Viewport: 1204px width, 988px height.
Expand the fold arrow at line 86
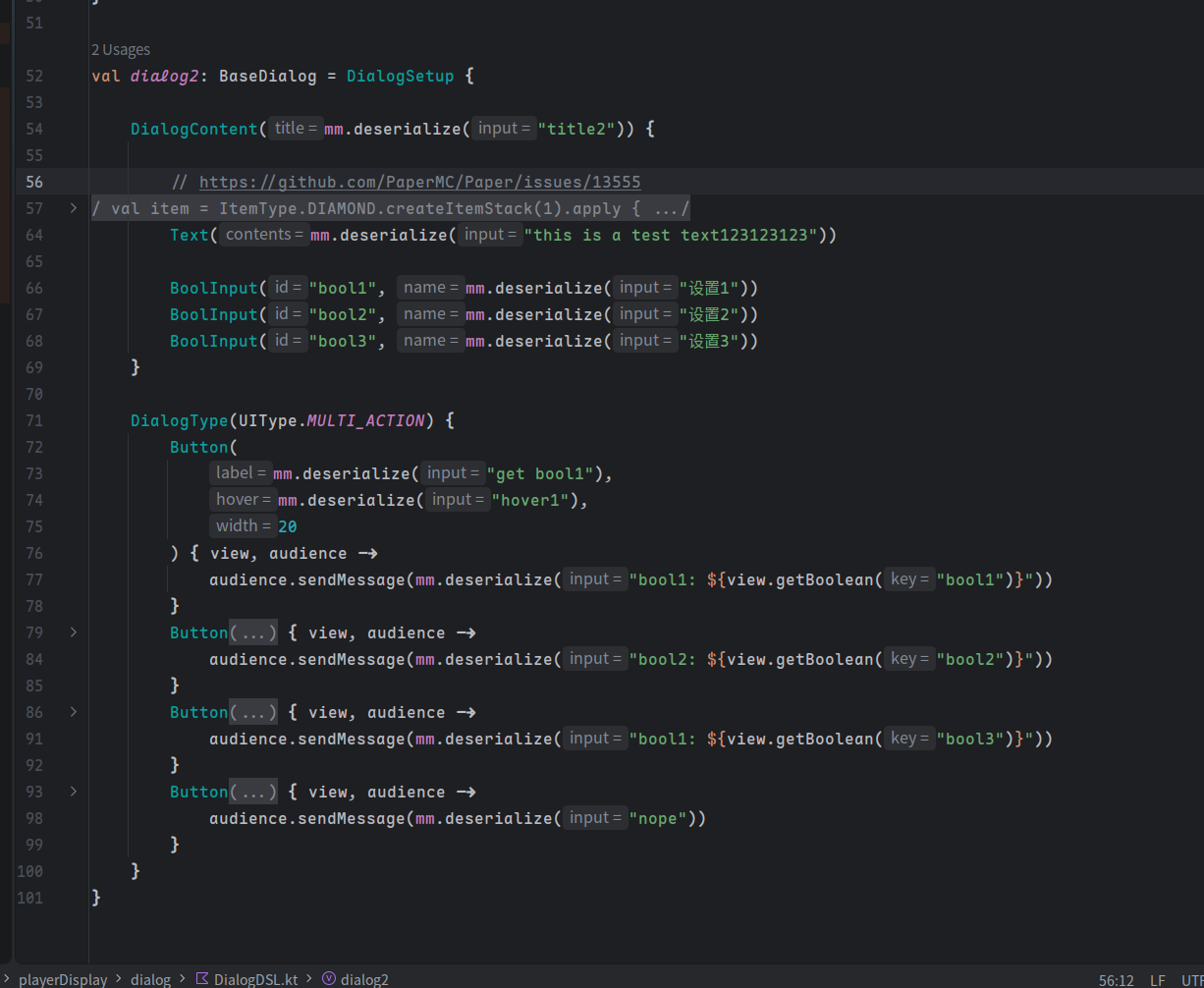(x=74, y=712)
